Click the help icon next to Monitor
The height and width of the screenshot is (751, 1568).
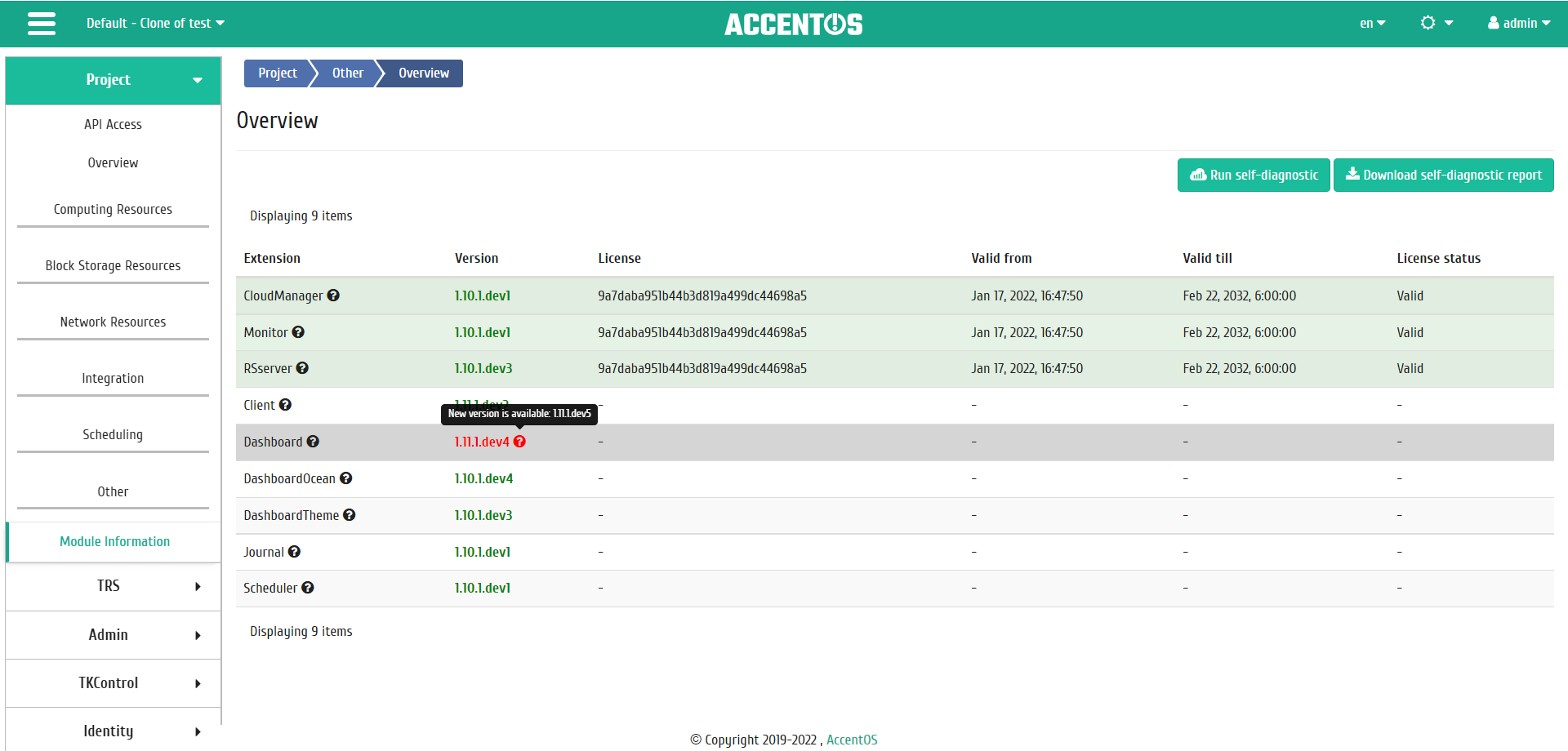(x=298, y=332)
